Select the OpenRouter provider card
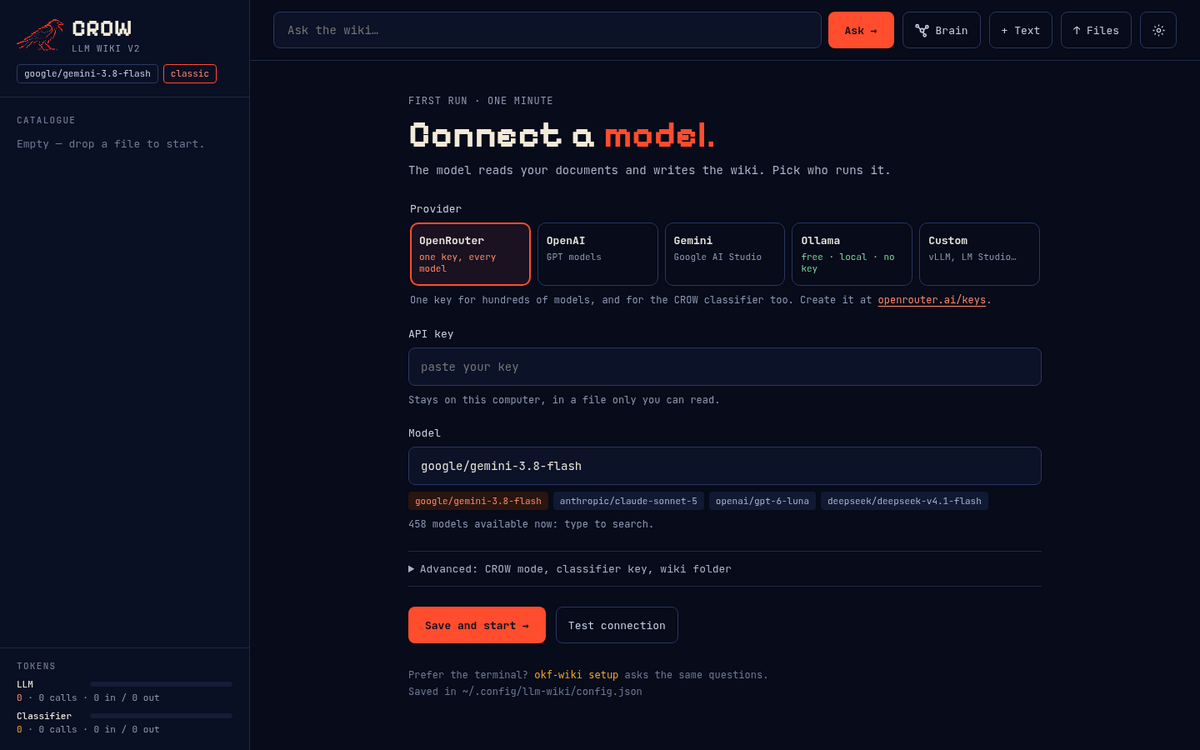The height and width of the screenshot is (750, 1200). point(470,254)
